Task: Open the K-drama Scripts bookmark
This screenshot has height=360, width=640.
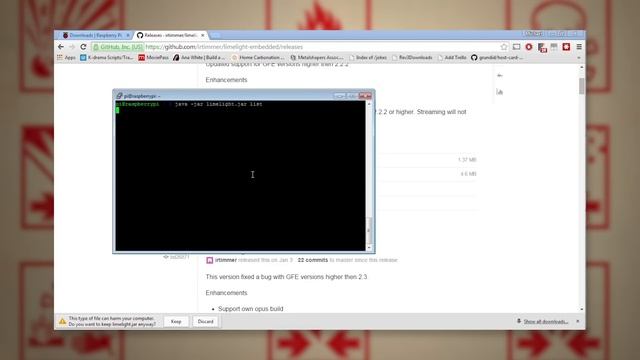Action: [x=107, y=58]
